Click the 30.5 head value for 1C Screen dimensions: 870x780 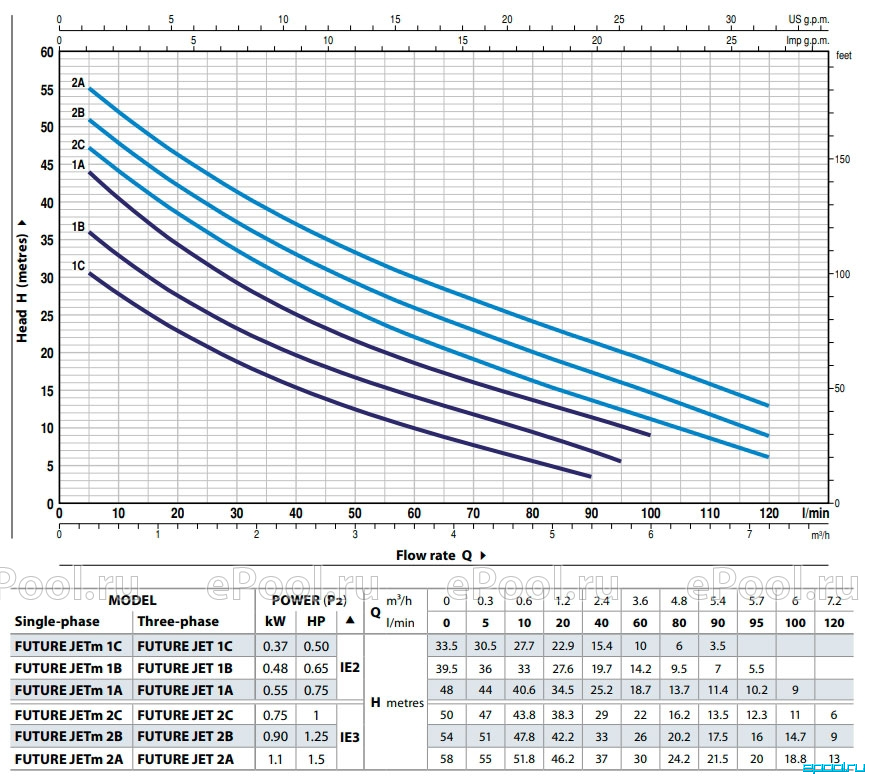(485, 646)
